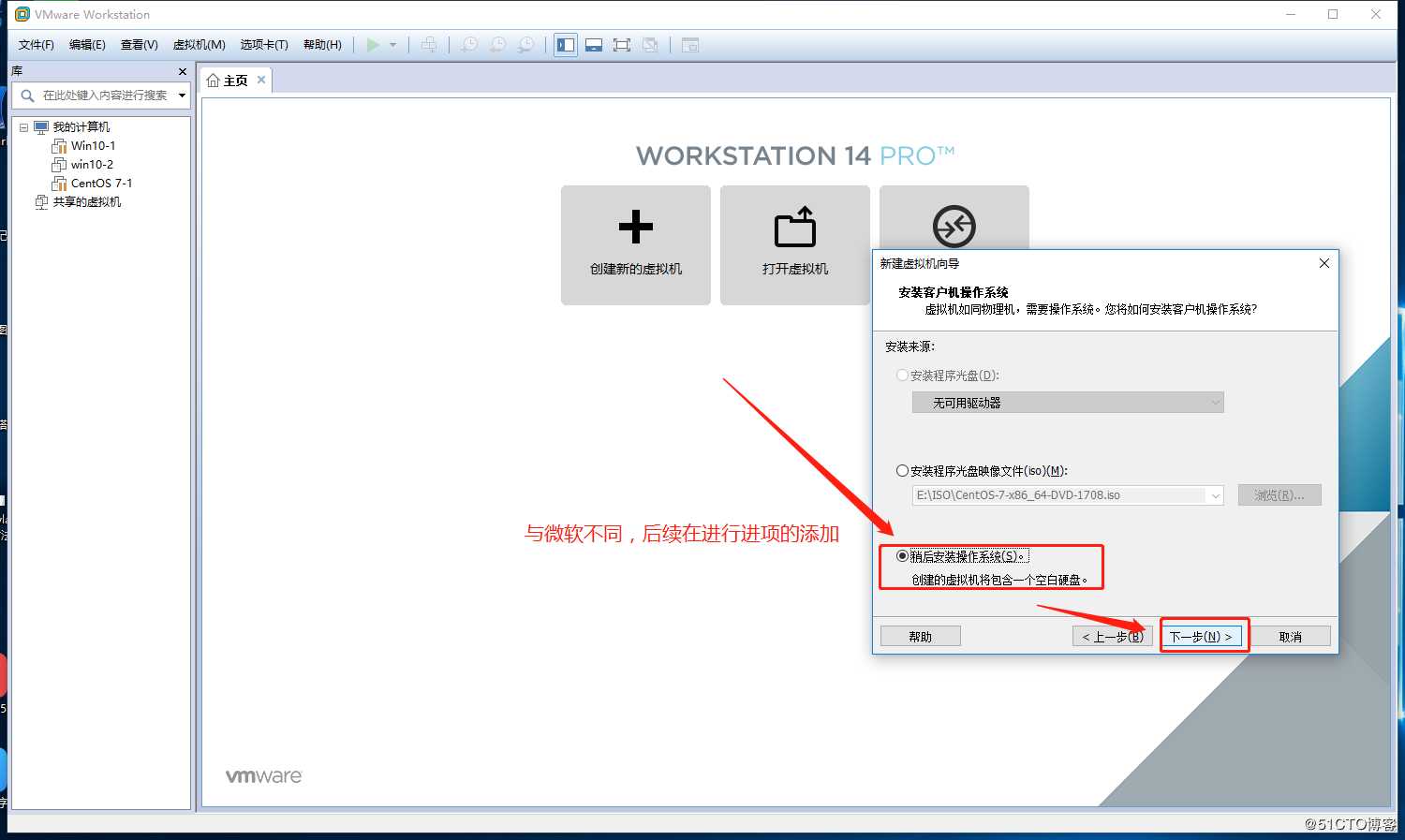Close the 主页 tab with its X
The width and height of the screenshot is (1405, 840).
click(261, 80)
